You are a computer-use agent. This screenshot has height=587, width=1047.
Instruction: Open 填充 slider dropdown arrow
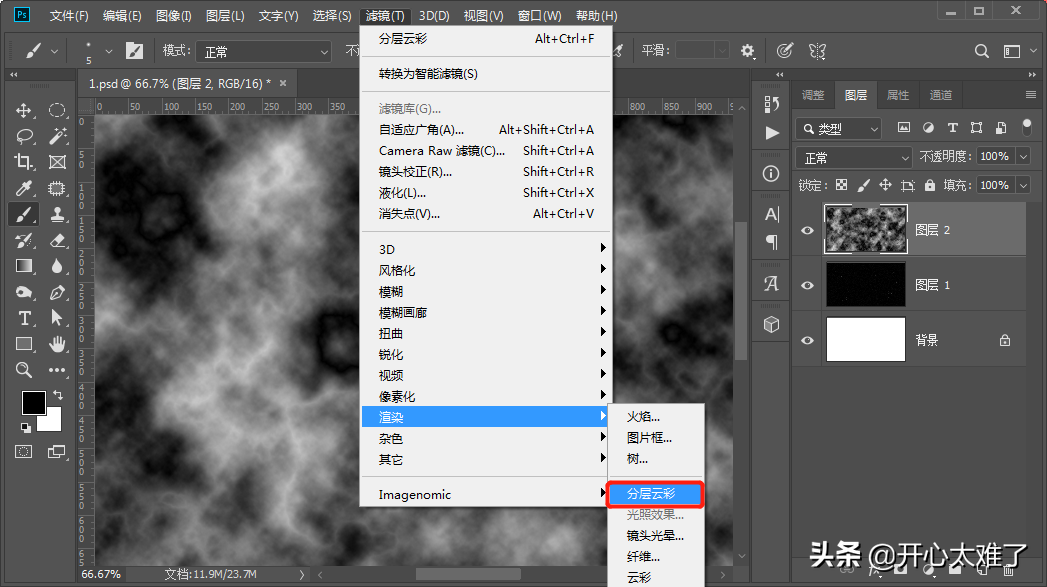click(x=1024, y=185)
